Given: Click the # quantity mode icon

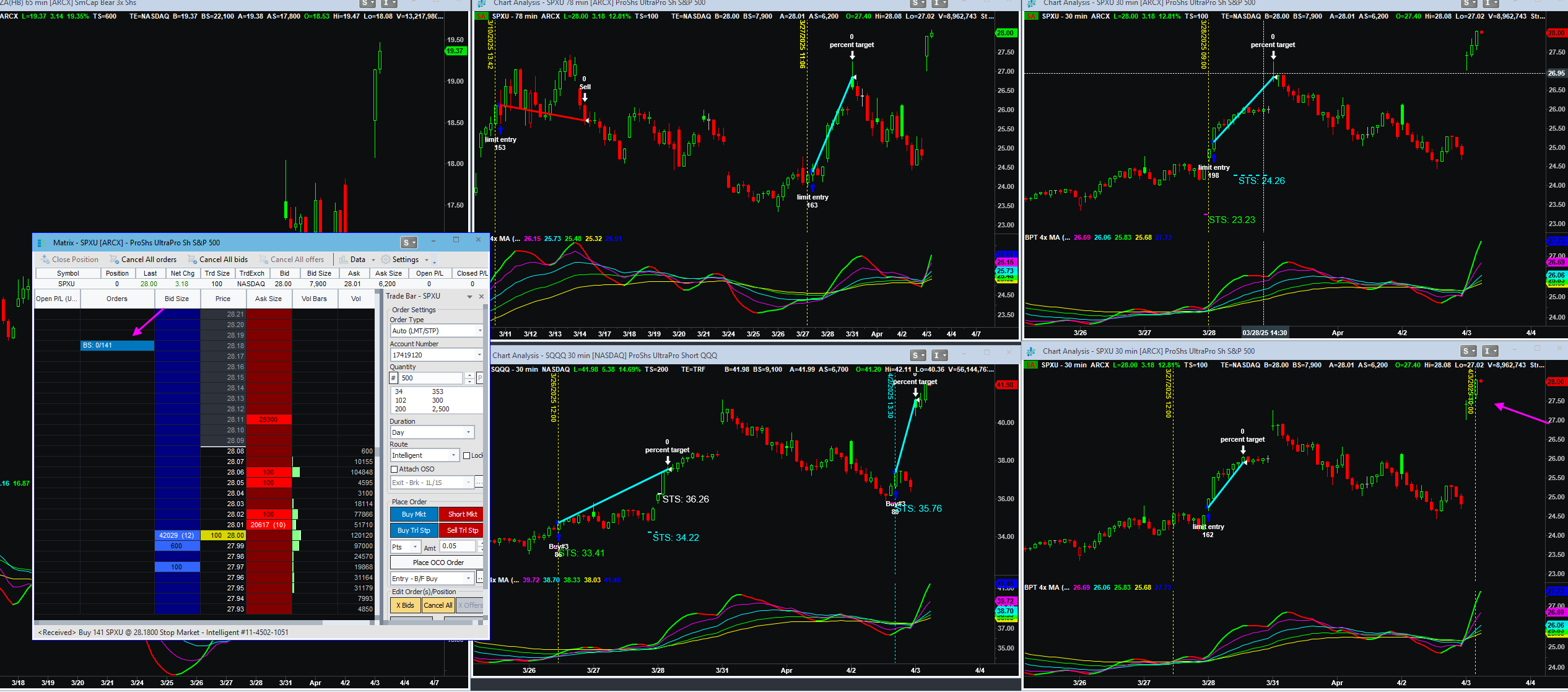Looking at the screenshot, I should click(393, 378).
